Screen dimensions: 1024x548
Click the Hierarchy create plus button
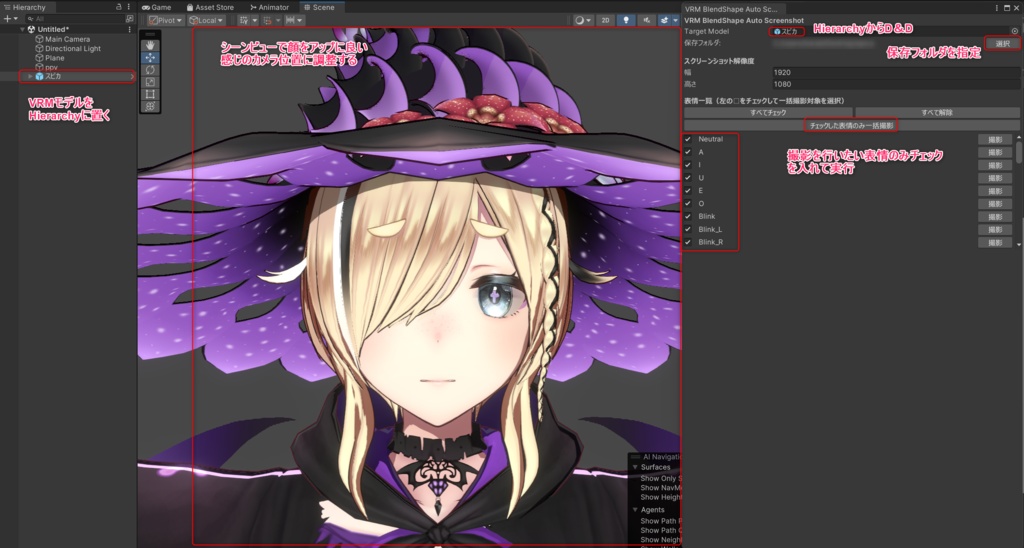click(11, 19)
